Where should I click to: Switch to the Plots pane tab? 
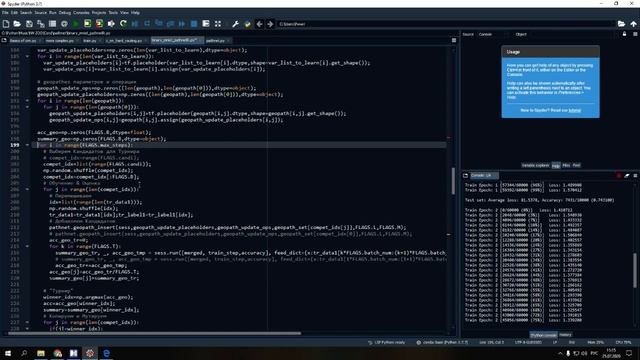pyautogui.click(x=566, y=165)
